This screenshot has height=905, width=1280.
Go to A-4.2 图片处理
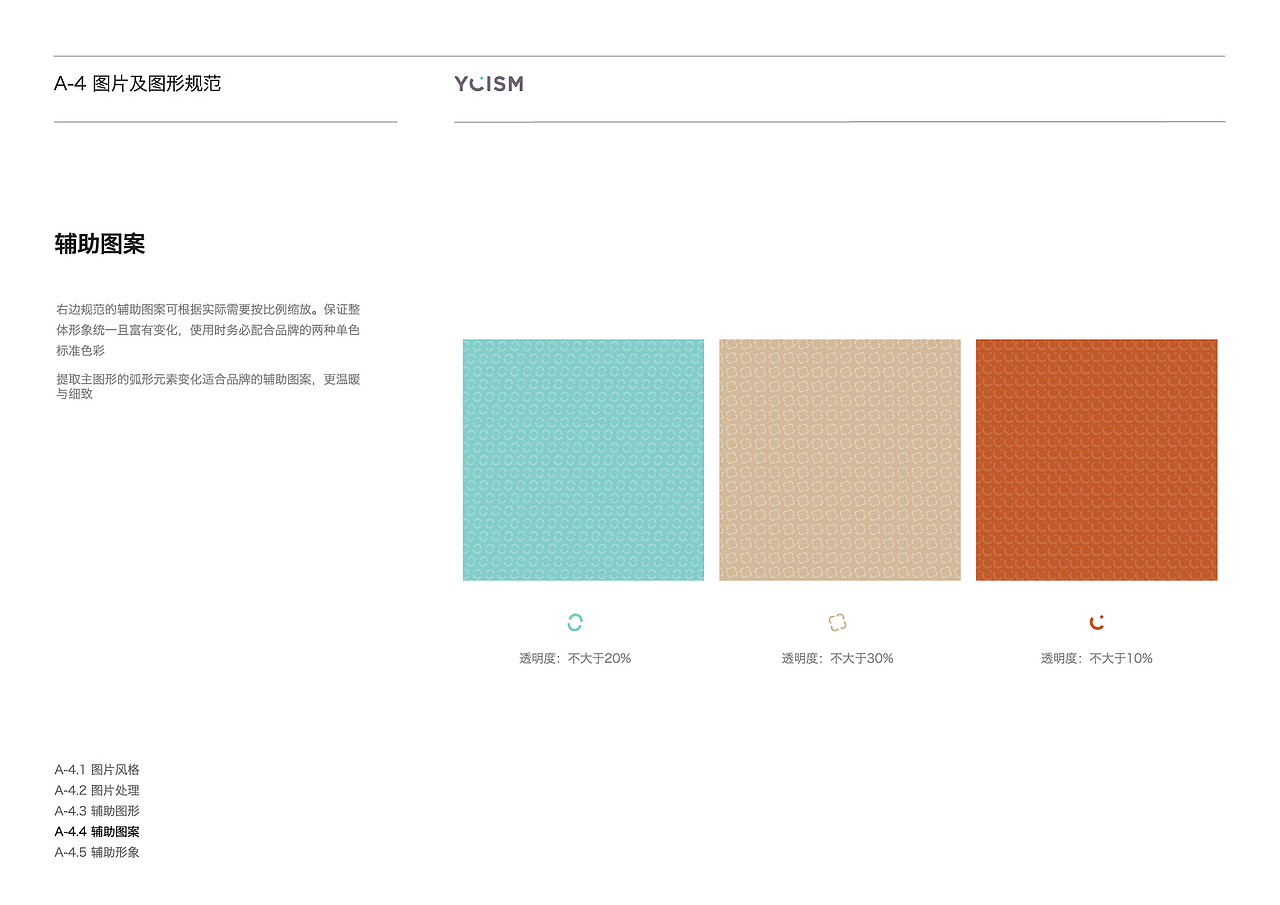tap(97, 791)
